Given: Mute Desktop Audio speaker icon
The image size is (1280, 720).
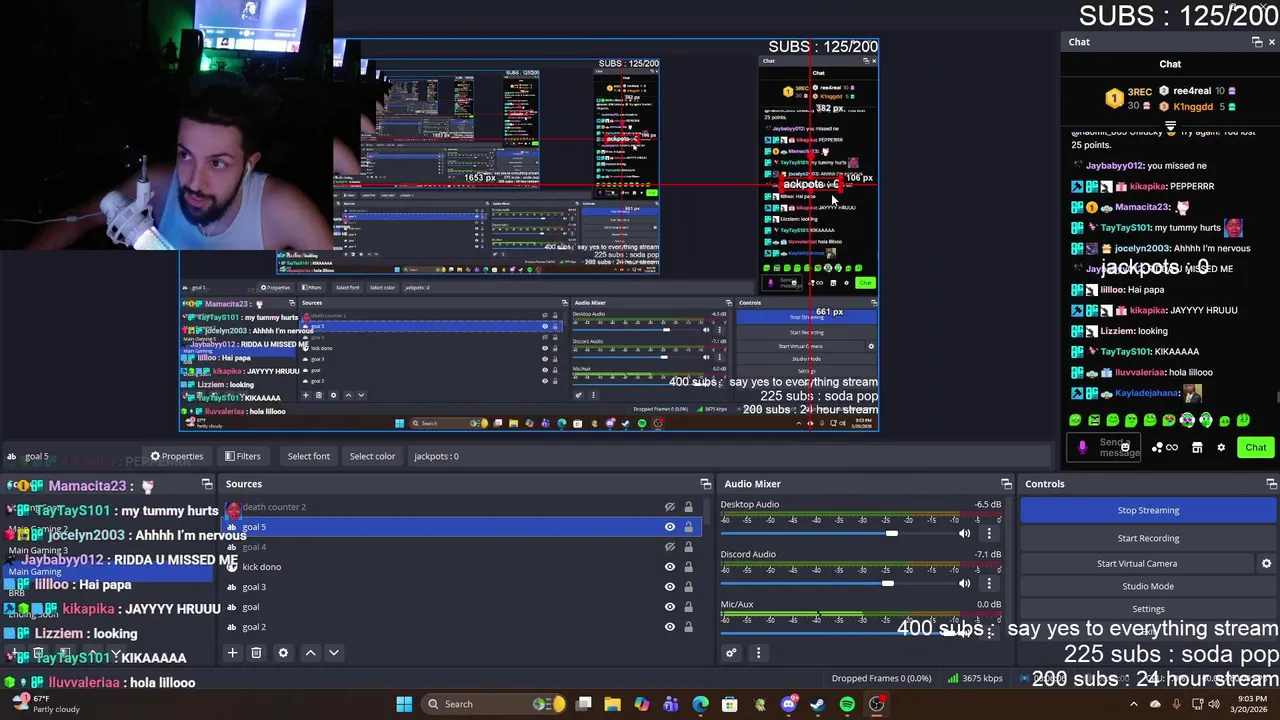Looking at the screenshot, I should [964, 533].
